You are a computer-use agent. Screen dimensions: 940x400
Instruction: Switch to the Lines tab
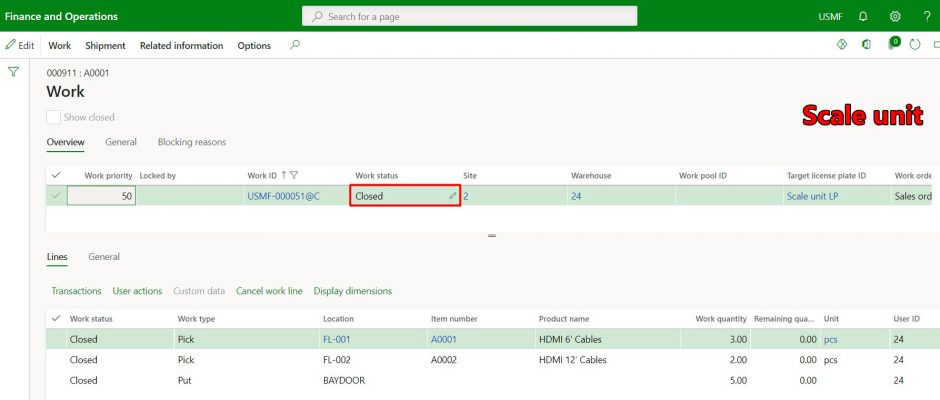(57, 257)
